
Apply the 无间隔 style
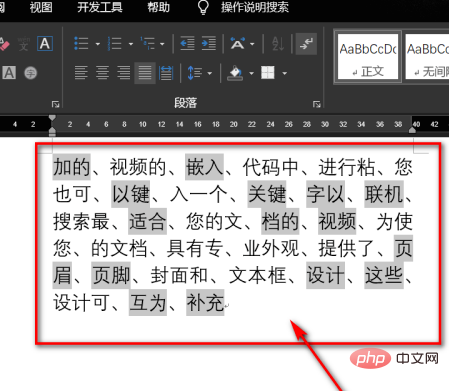(427, 57)
